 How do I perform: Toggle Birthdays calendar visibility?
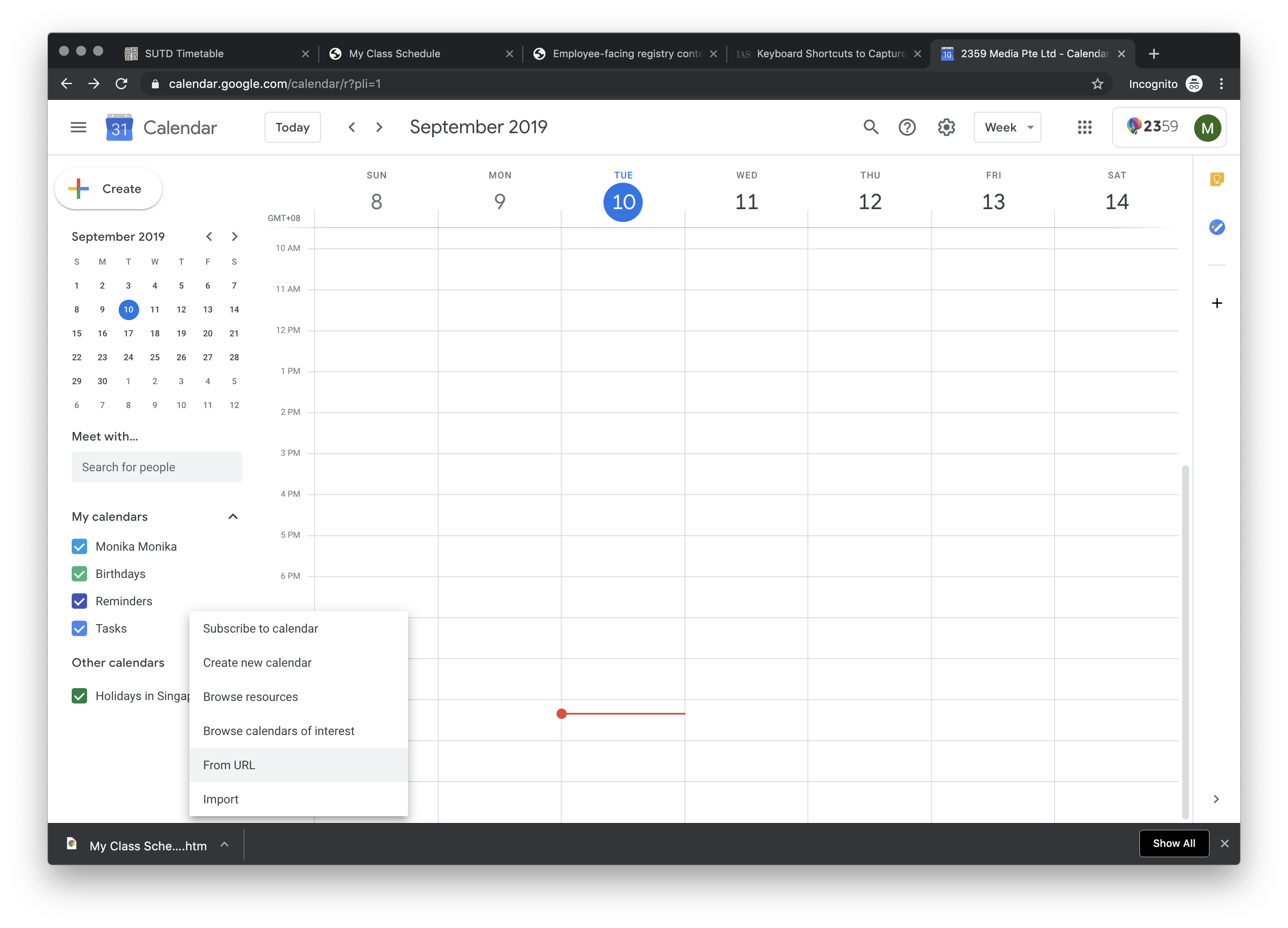click(x=79, y=573)
